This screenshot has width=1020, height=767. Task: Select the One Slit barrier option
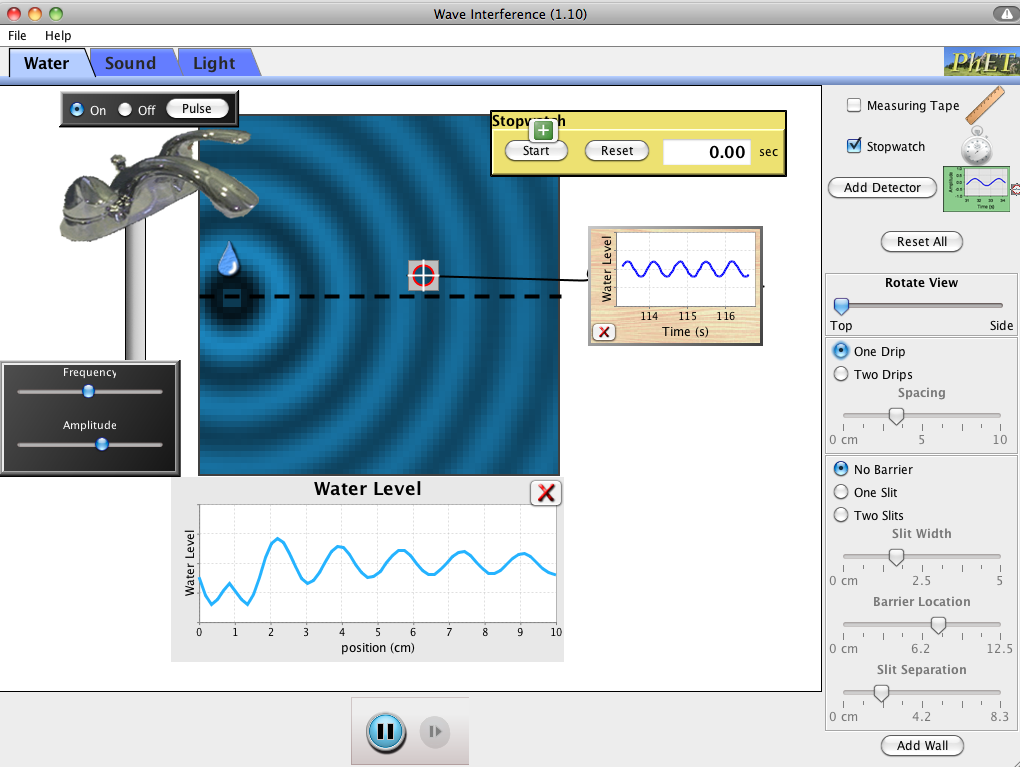click(x=841, y=492)
